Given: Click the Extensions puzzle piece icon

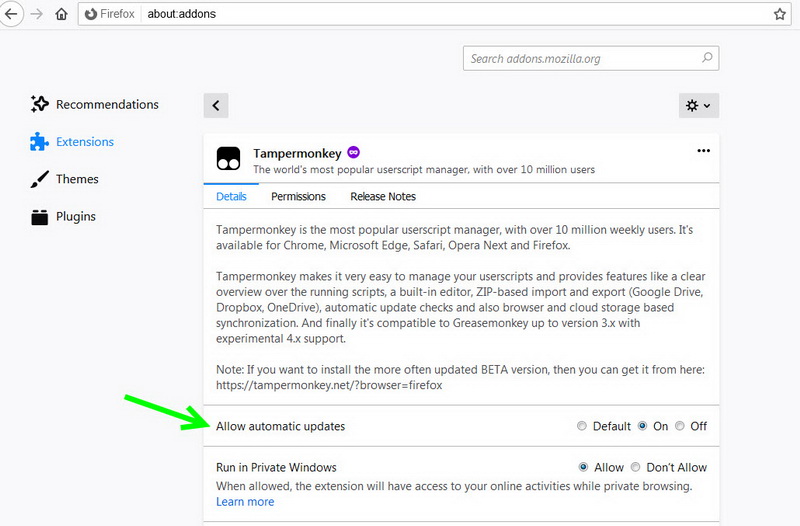Looking at the screenshot, I should point(39,142).
